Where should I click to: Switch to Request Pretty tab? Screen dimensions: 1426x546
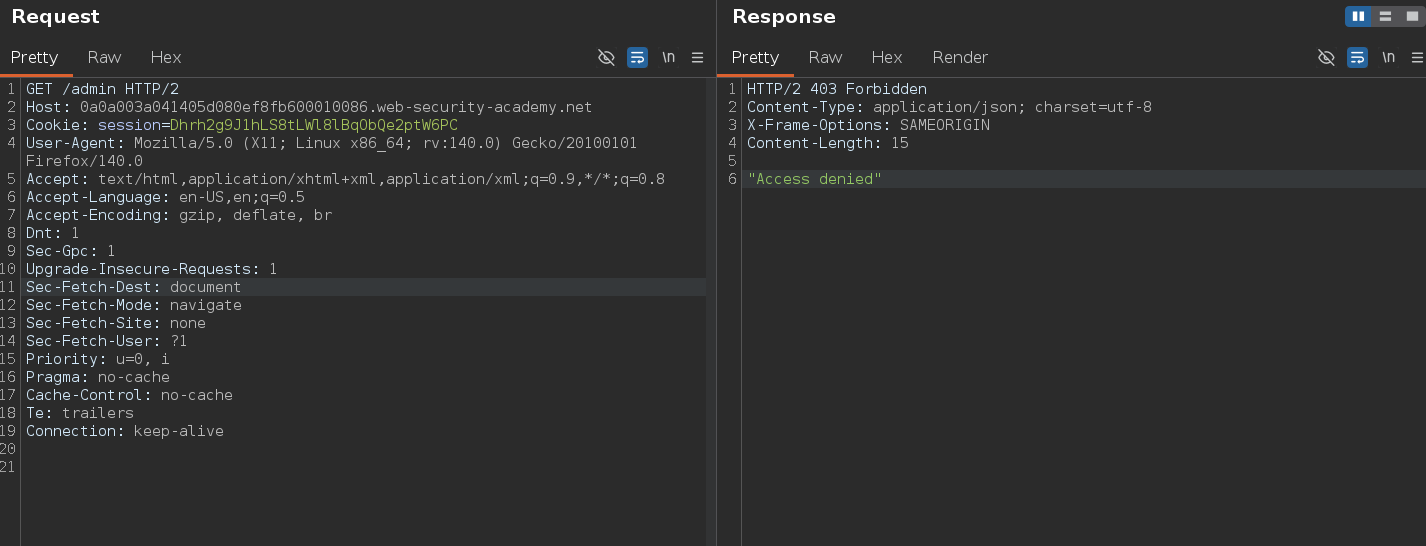click(35, 57)
